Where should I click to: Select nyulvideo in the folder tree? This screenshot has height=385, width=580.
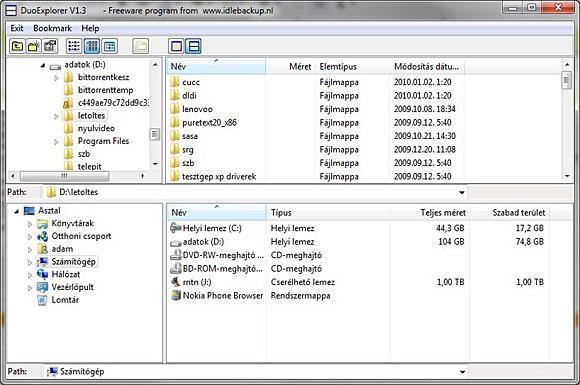point(96,129)
